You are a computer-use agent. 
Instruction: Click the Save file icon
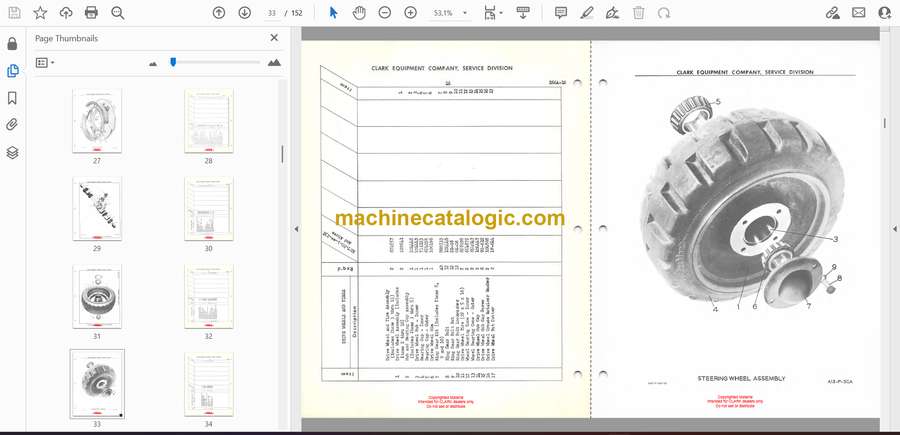pos(14,13)
